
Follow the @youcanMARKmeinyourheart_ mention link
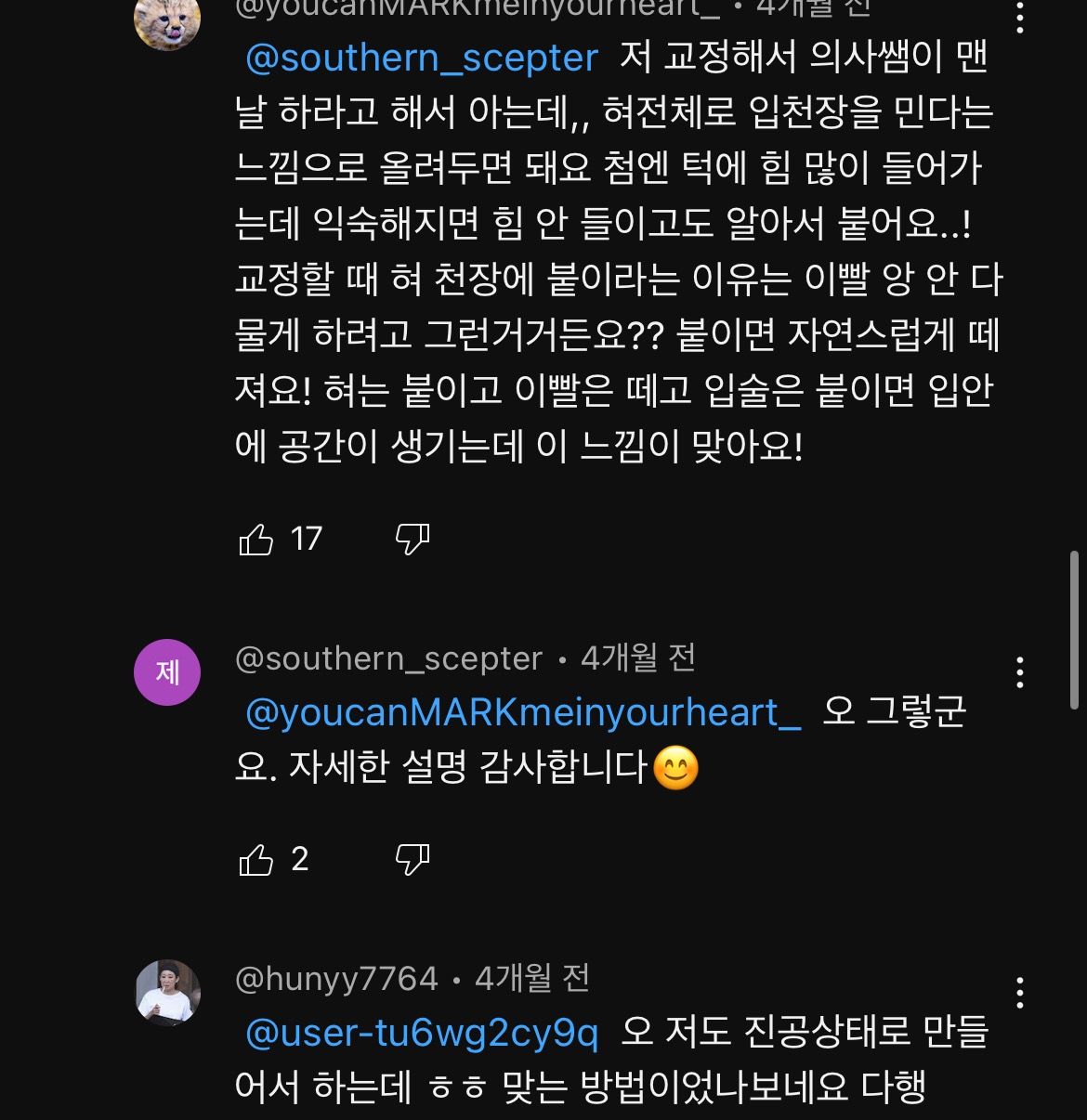523,712
